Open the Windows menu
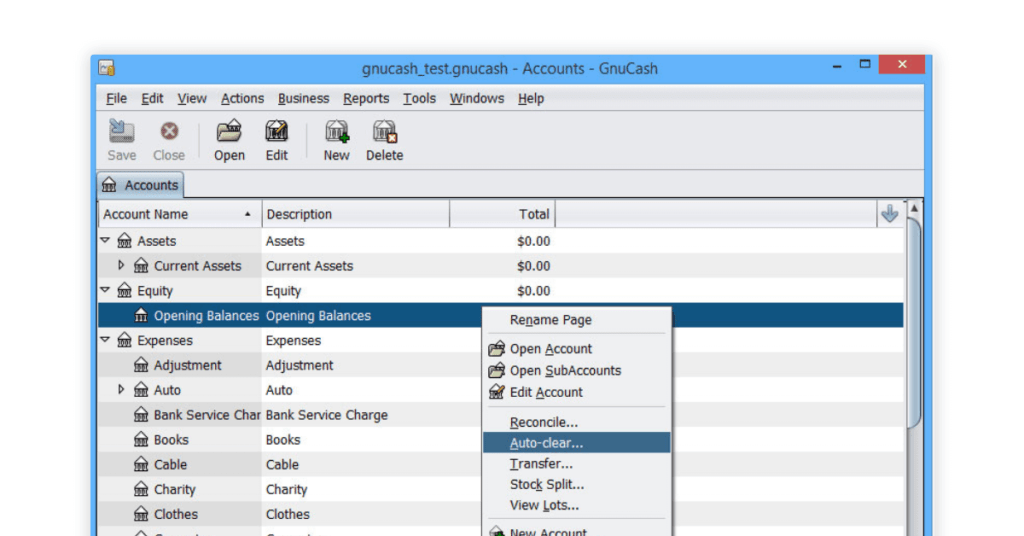The image size is (1024, 536). [x=477, y=99]
